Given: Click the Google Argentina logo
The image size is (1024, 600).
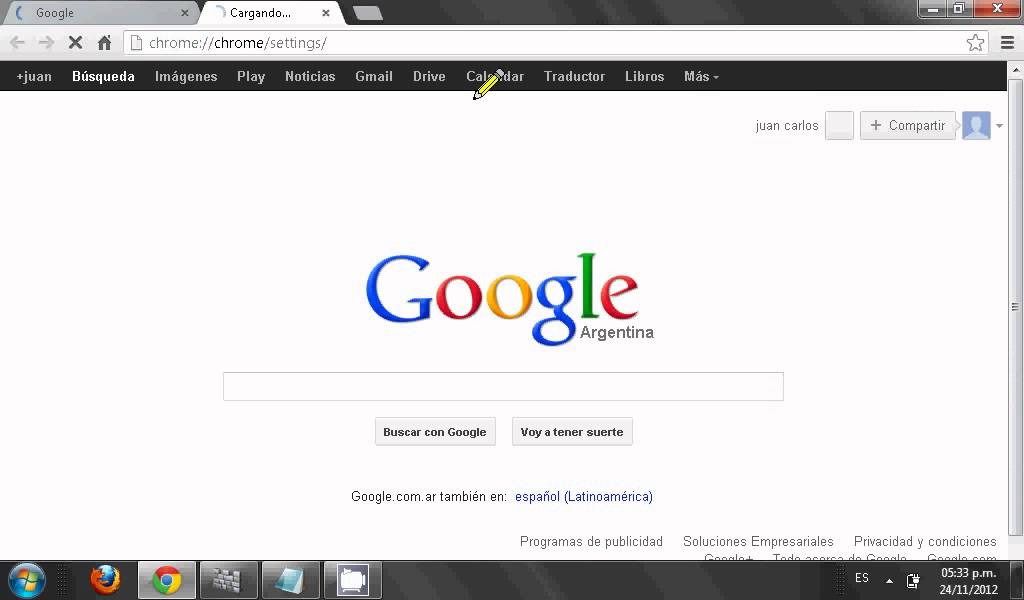Looking at the screenshot, I should [510, 298].
